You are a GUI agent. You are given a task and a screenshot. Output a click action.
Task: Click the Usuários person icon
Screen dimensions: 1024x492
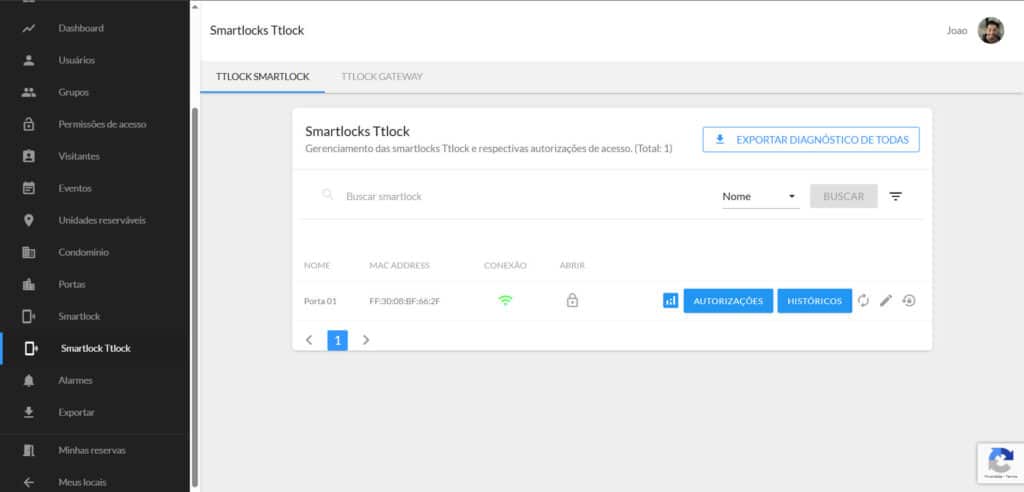pyautogui.click(x=29, y=60)
